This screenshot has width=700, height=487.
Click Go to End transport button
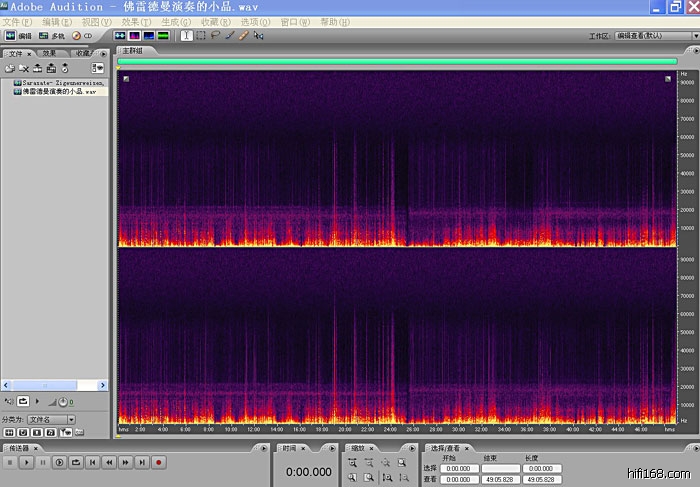(x=142, y=462)
